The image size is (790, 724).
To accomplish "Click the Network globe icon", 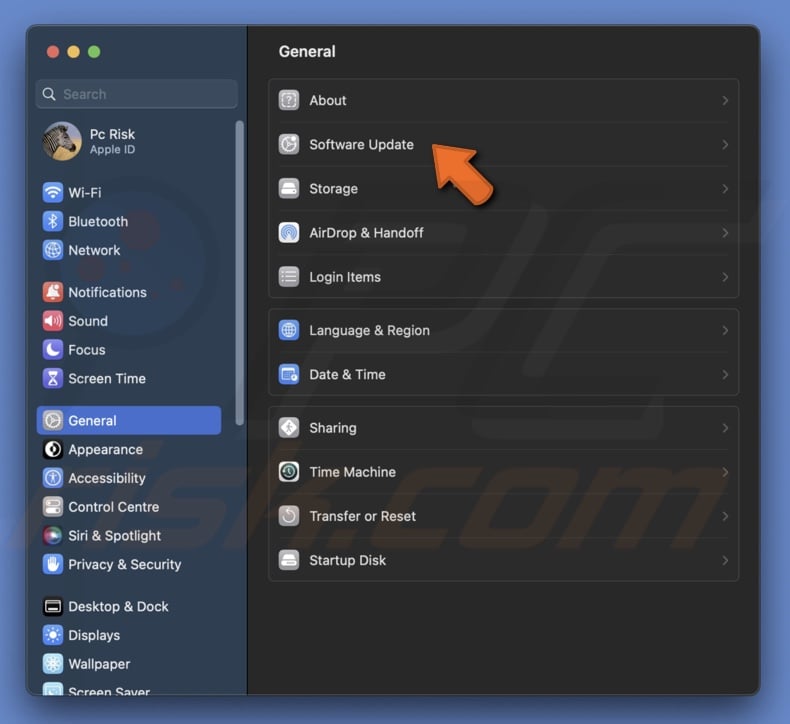I will pos(53,250).
